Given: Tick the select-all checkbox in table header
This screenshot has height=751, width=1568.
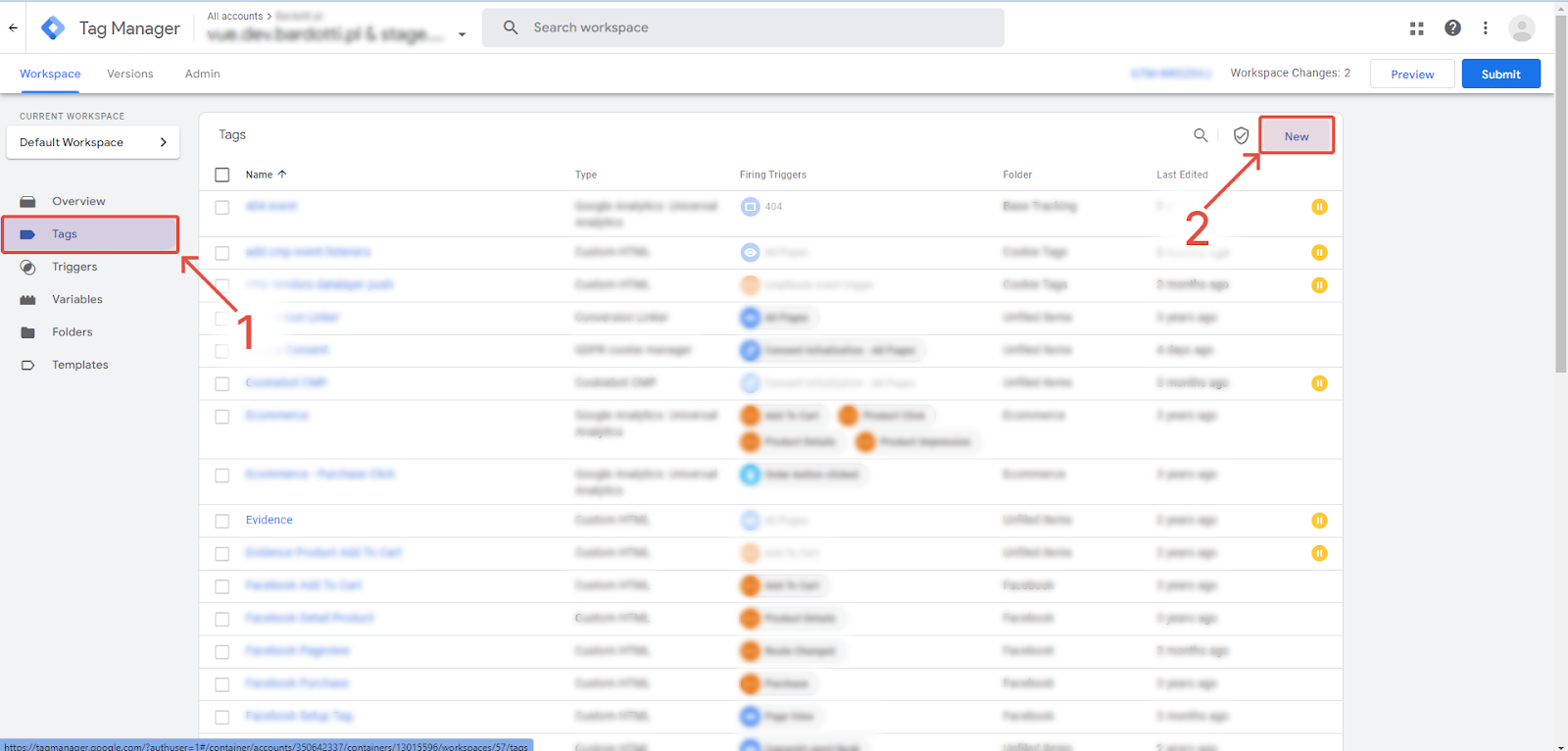Looking at the screenshot, I should click(222, 175).
